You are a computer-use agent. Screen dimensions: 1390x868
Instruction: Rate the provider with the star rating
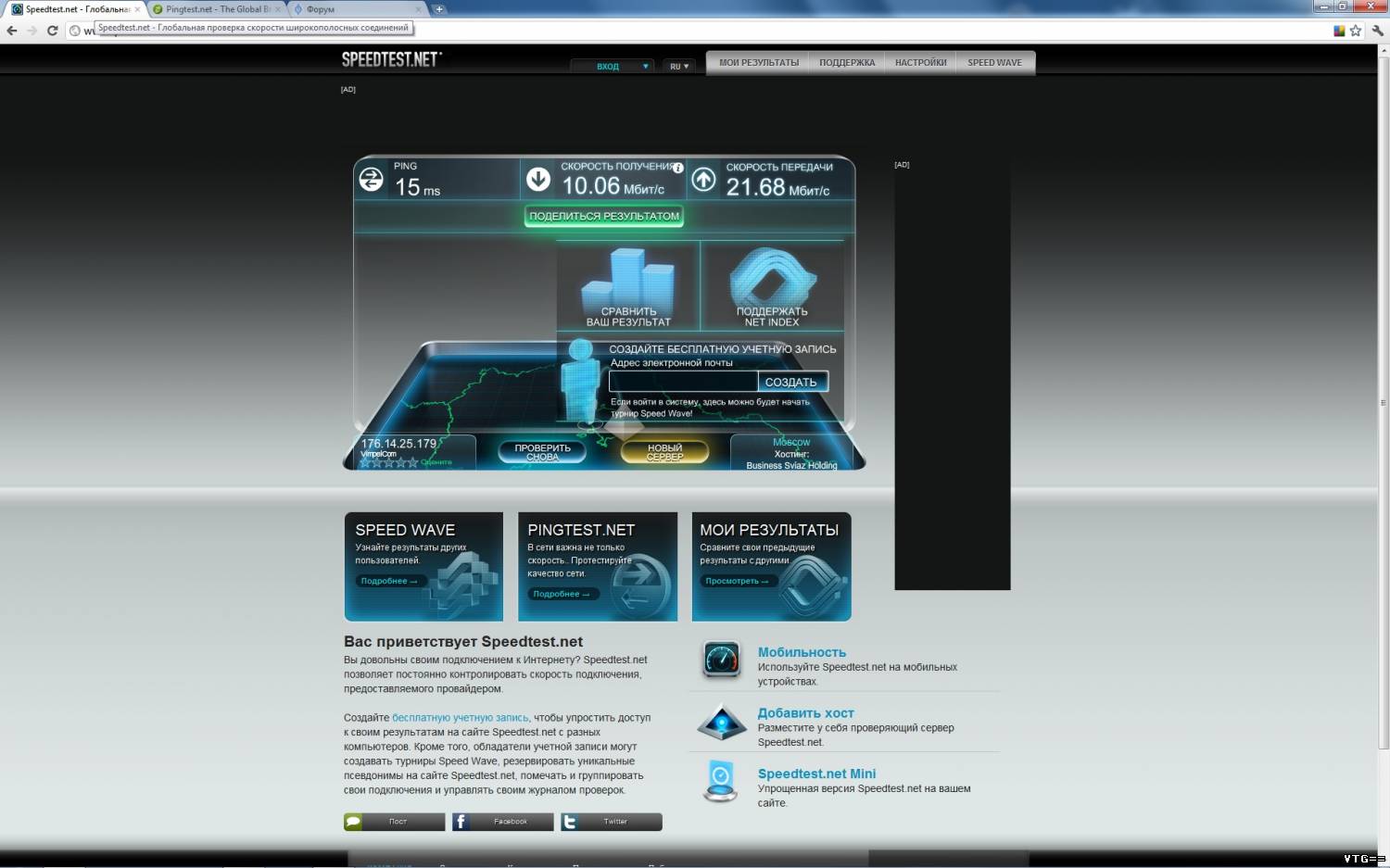[x=389, y=462]
